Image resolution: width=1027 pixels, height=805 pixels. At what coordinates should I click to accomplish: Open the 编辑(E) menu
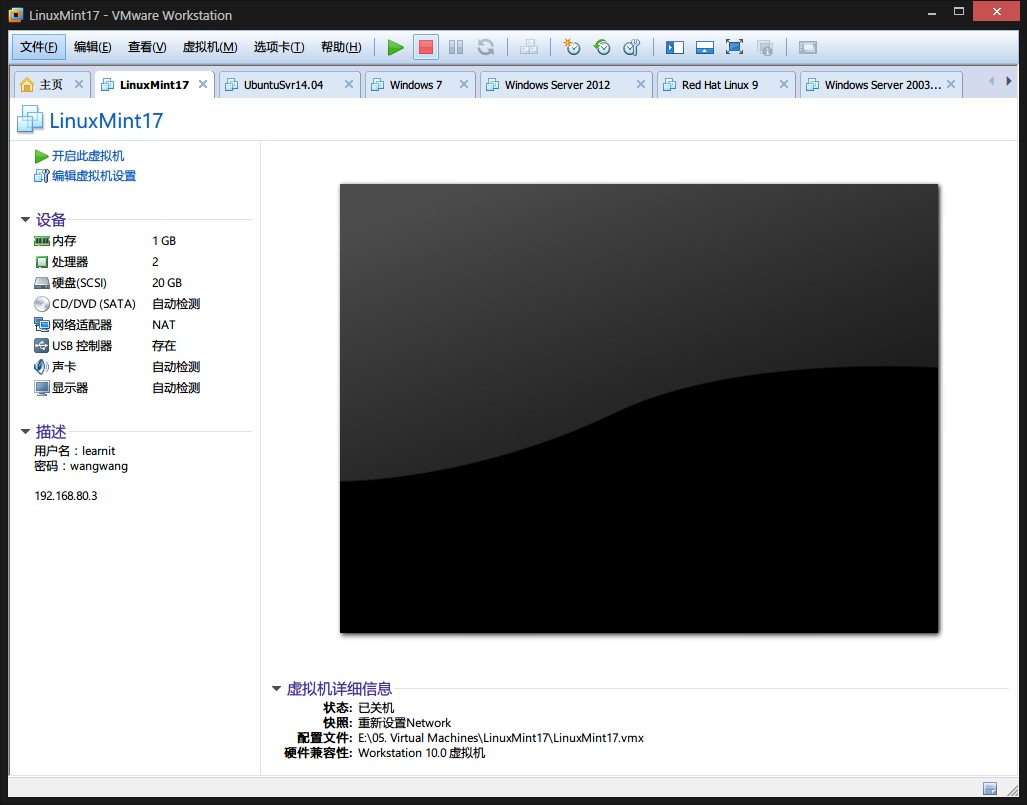tap(92, 47)
